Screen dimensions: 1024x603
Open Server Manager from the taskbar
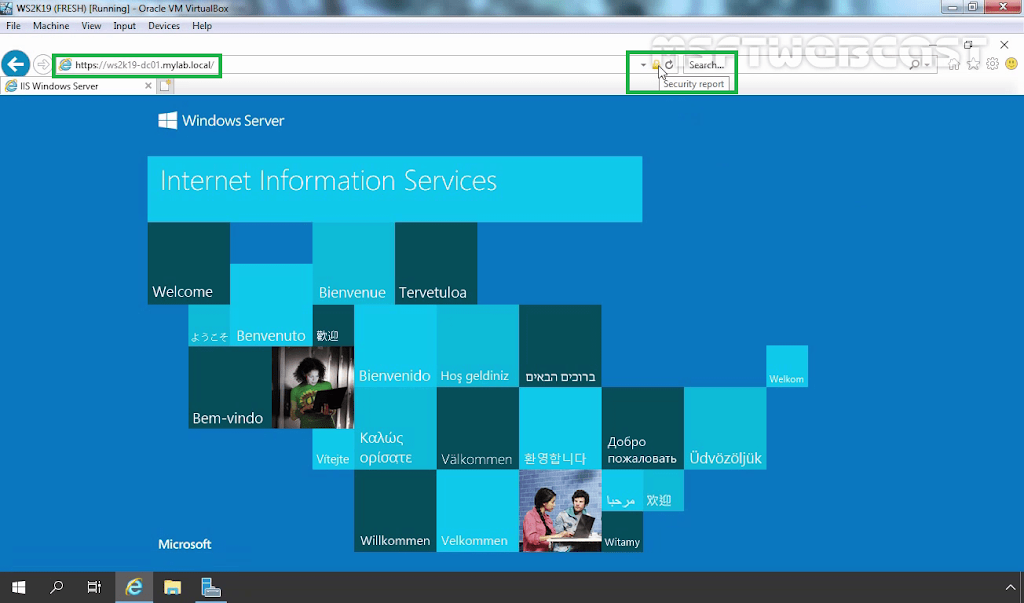click(210, 587)
